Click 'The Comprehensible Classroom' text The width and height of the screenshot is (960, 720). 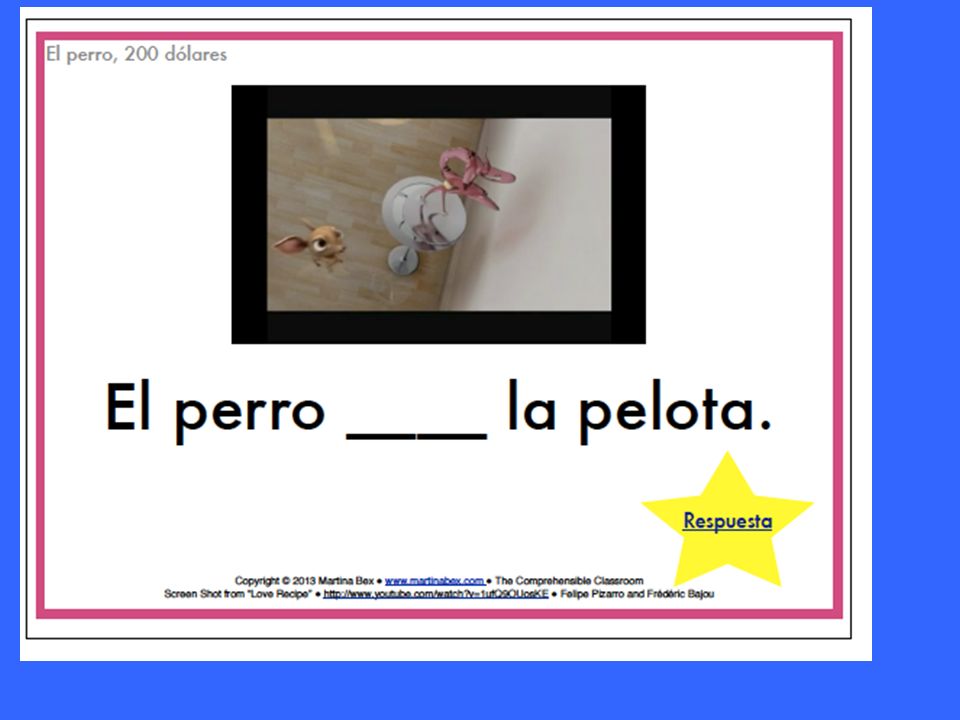point(569,580)
